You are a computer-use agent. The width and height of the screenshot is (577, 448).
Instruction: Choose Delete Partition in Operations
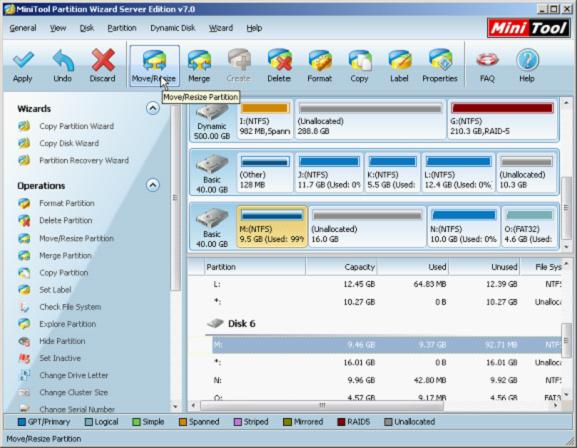pos(66,221)
